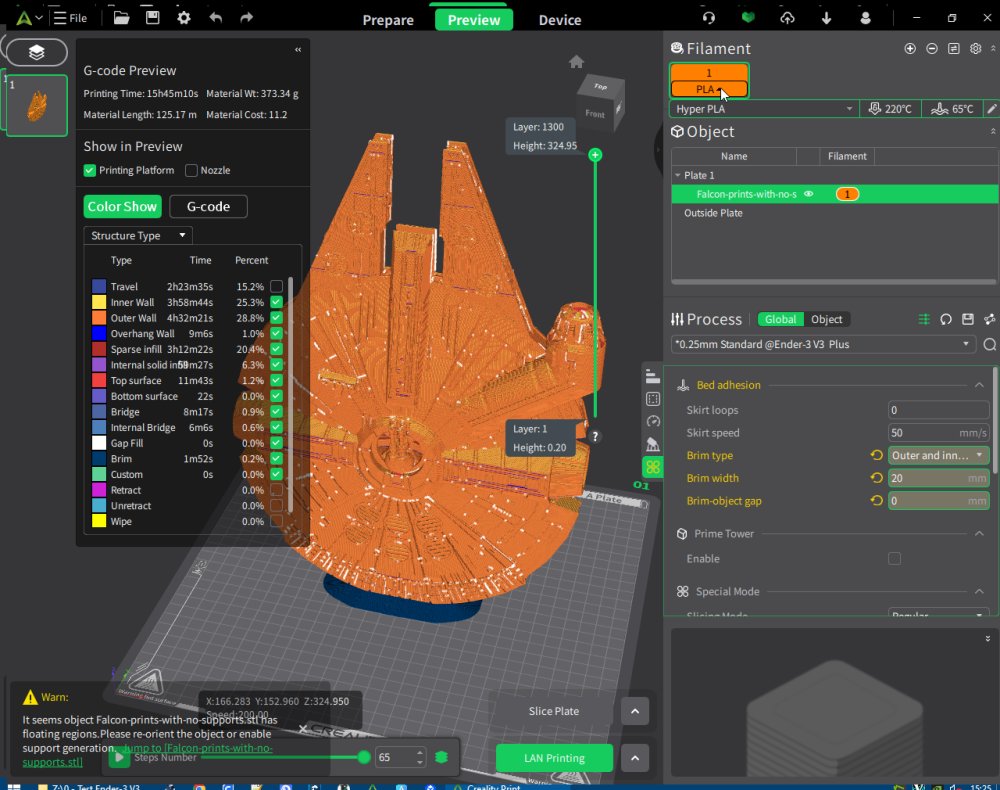The height and width of the screenshot is (790, 1000).
Task: Revert Brim type to default value
Action: [876, 455]
